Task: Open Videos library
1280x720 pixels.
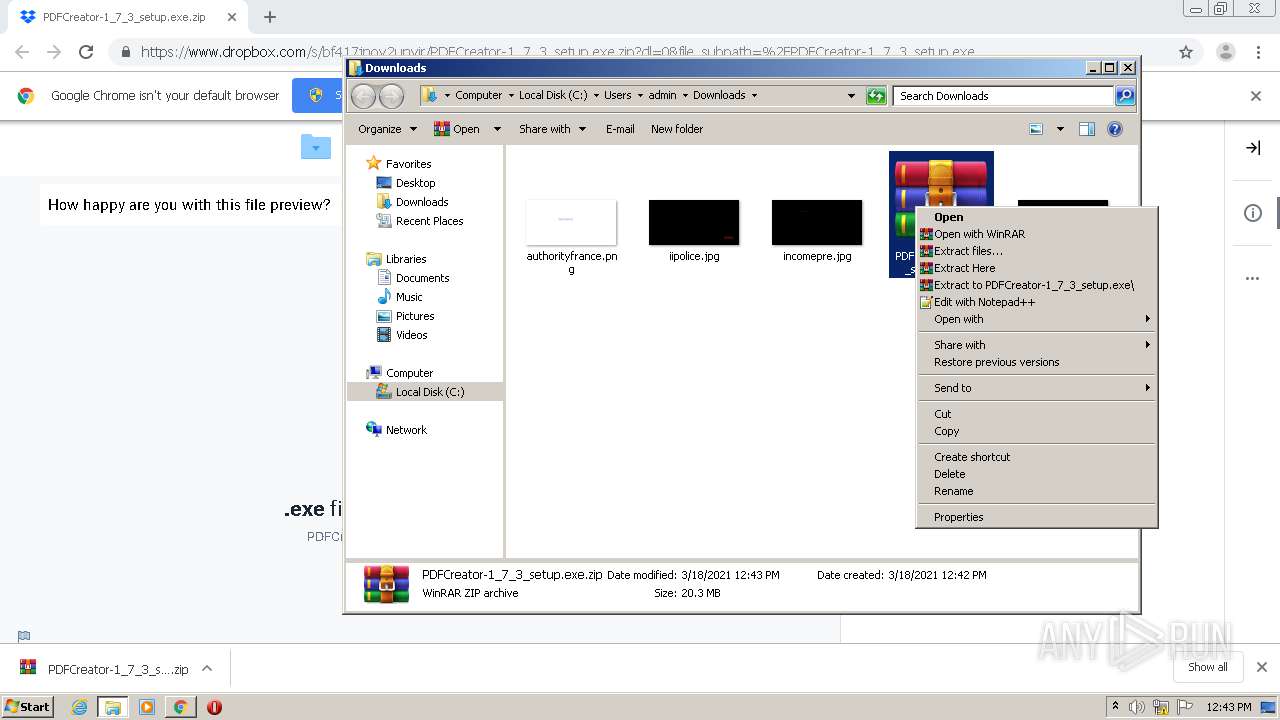Action: 402,335
